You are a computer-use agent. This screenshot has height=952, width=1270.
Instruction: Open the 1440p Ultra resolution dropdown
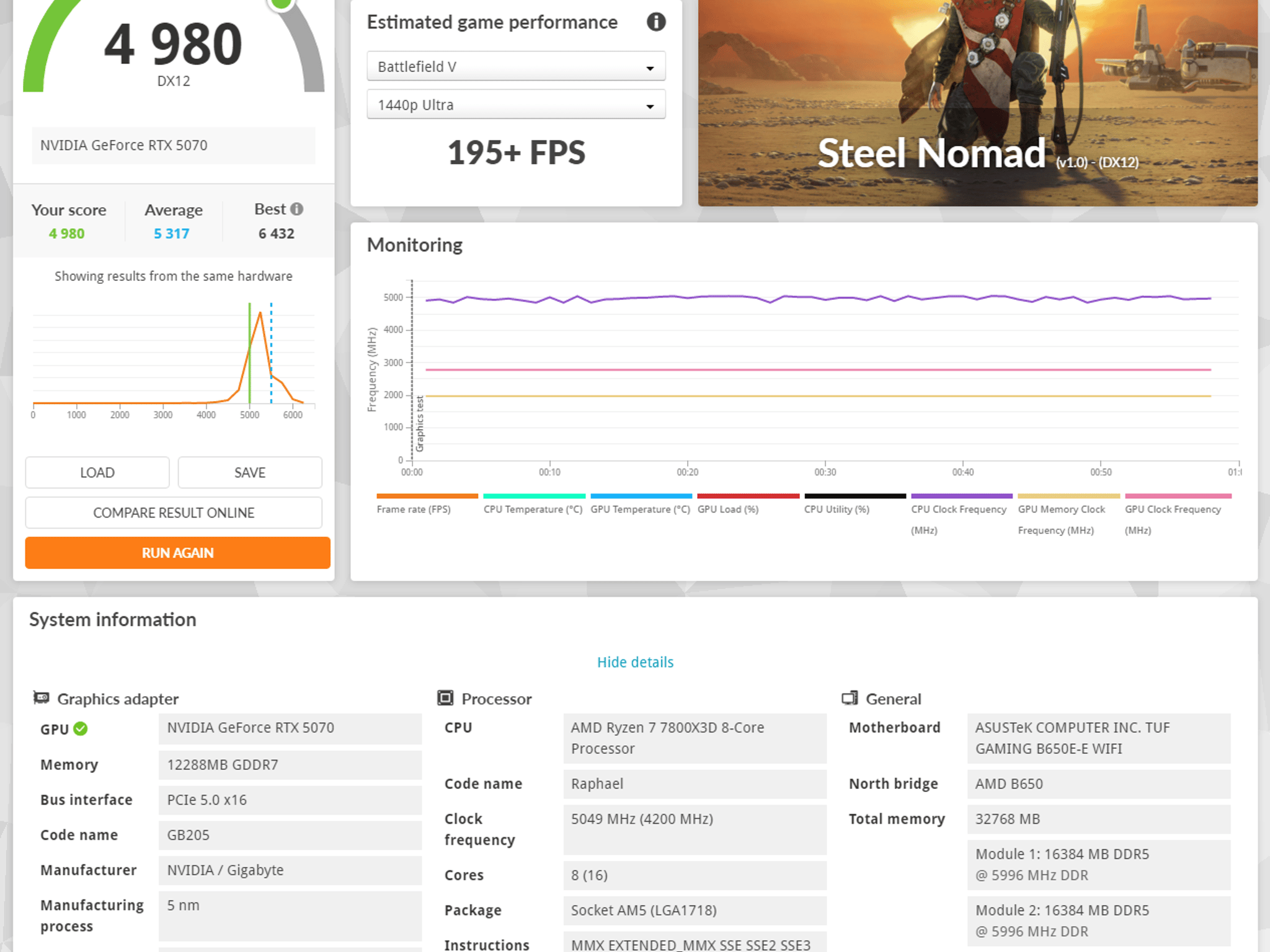point(516,105)
